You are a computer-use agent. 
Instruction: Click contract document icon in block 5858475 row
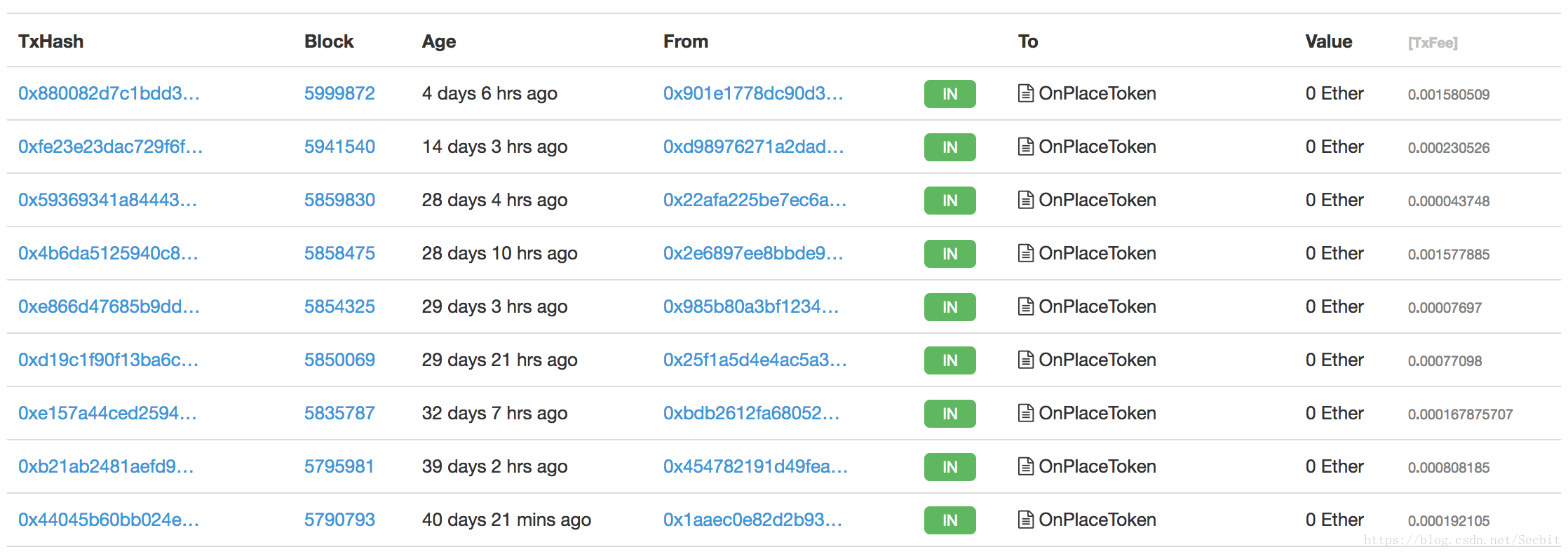(x=1025, y=253)
